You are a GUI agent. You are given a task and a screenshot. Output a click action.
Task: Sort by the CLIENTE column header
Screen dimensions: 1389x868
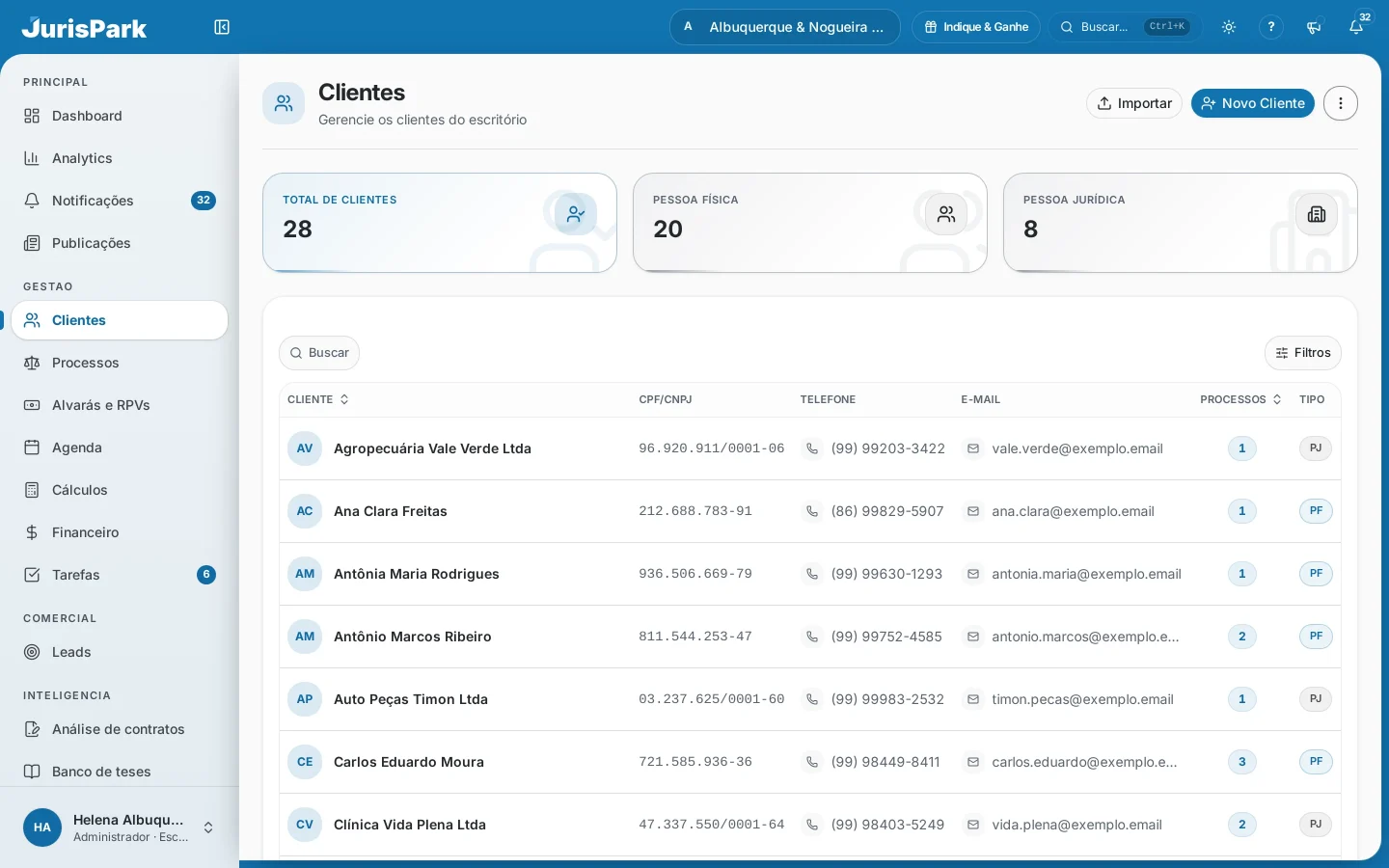pos(318,399)
